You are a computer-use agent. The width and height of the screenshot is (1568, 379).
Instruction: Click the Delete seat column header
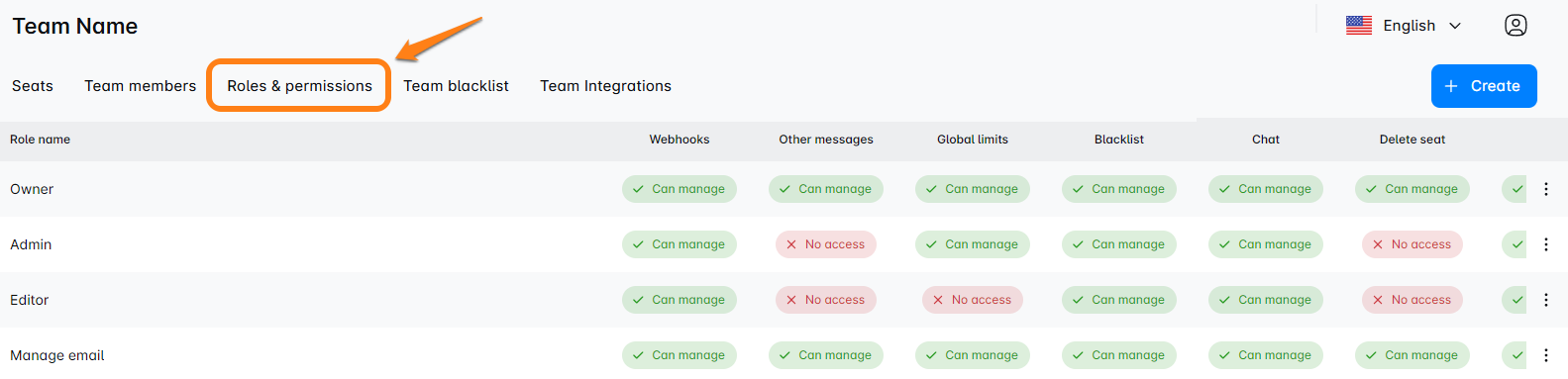coord(1412,140)
